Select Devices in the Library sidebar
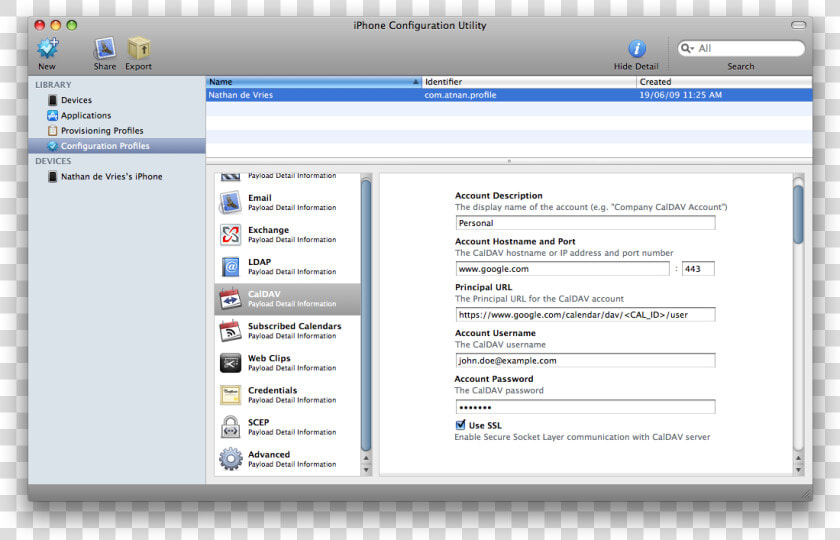The image size is (840, 540). [x=76, y=100]
